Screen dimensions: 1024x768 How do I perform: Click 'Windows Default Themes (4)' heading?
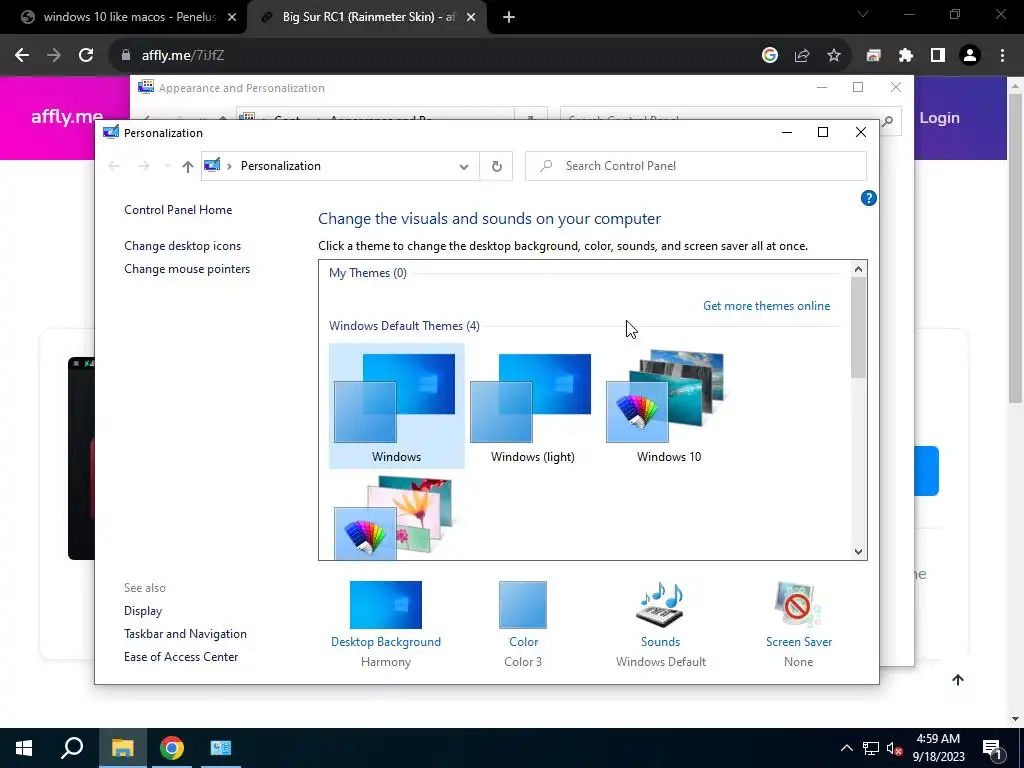(404, 325)
